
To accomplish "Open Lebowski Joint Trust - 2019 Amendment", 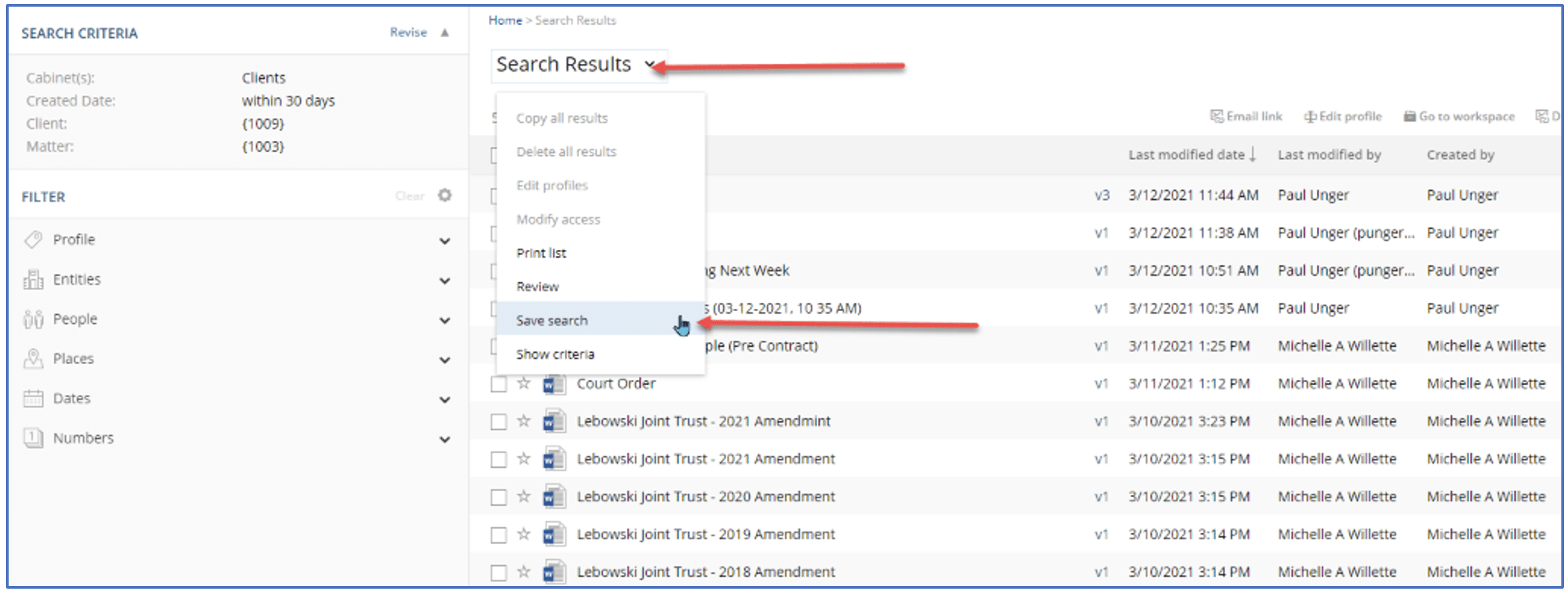I will (706, 534).
